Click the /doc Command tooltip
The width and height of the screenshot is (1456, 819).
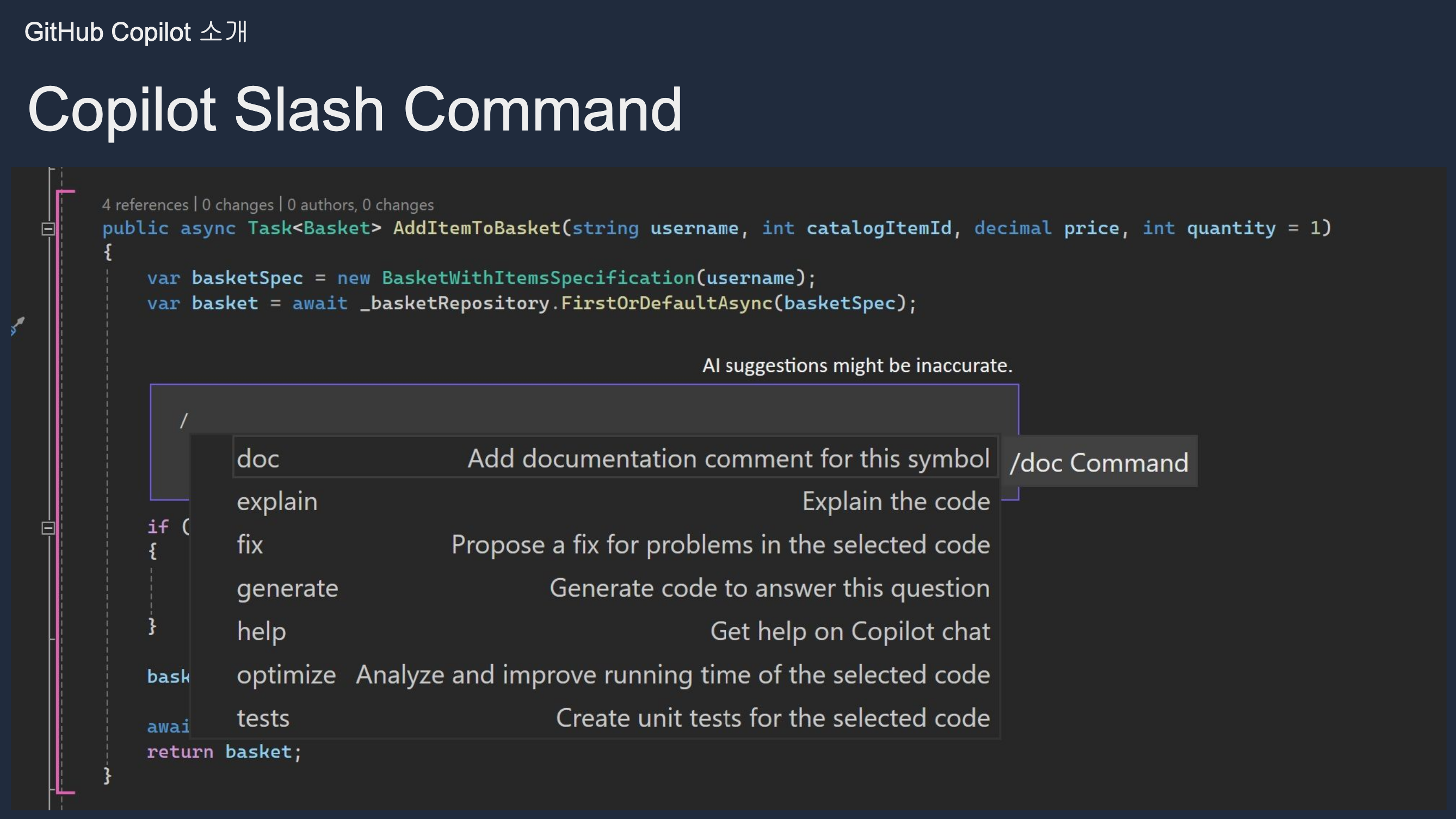1099,462
